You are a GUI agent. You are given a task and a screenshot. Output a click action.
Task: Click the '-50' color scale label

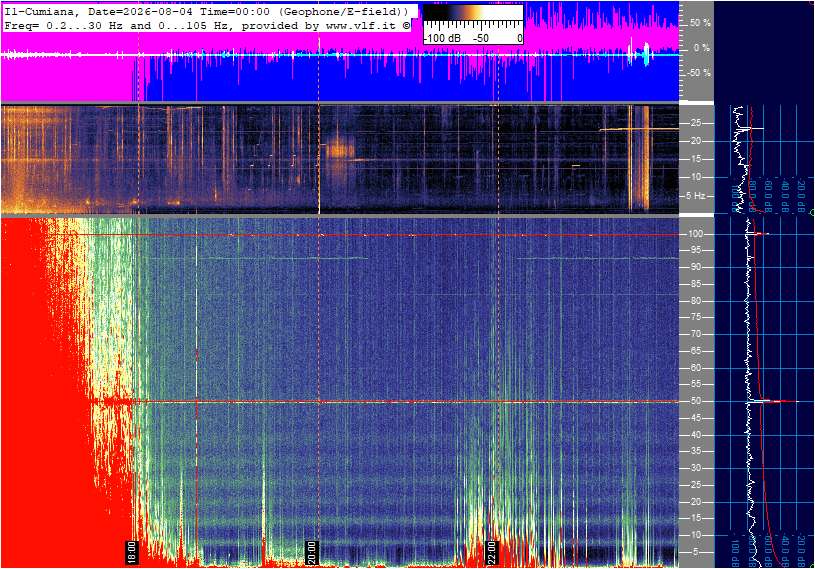coord(481,38)
